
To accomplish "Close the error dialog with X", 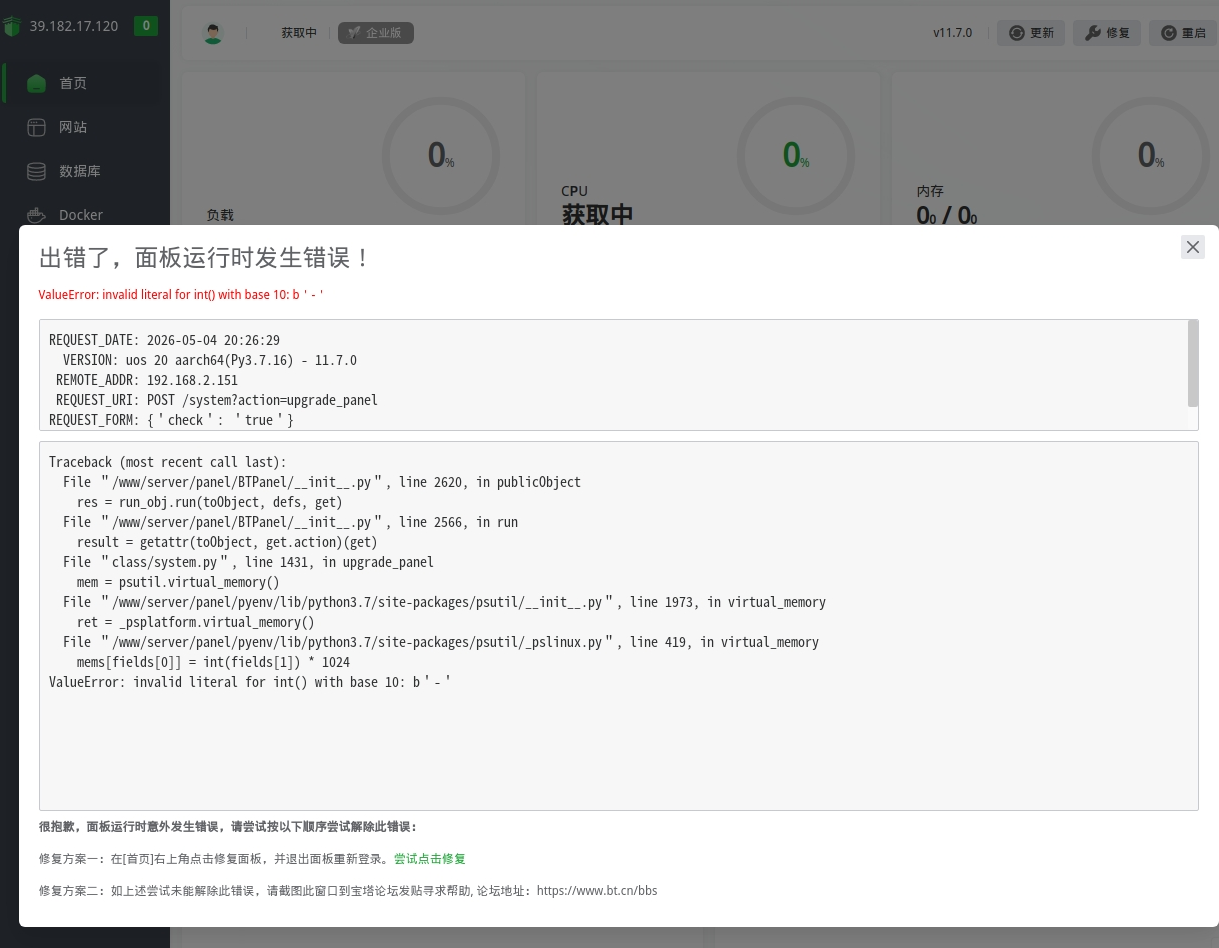I will point(1193,247).
